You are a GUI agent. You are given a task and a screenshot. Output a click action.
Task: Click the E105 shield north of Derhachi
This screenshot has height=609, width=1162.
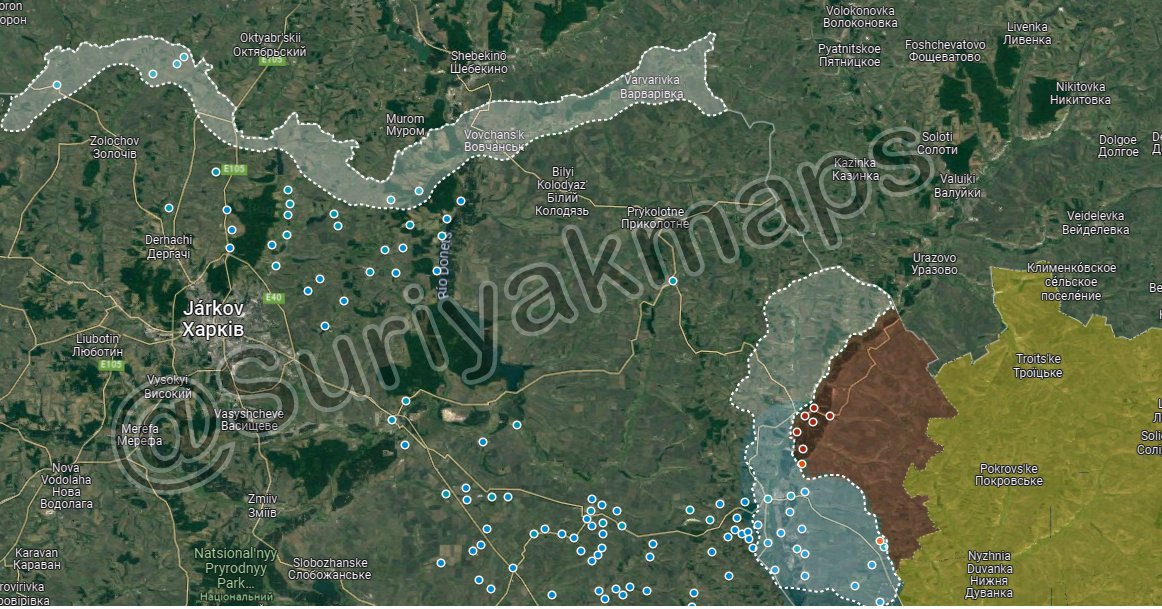pos(234,170)
